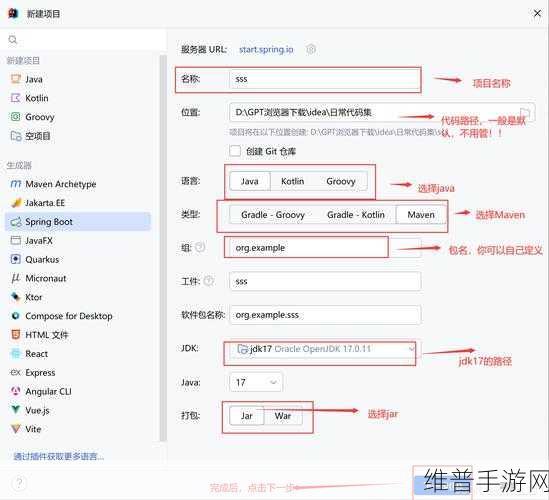549x500 pixels.
Task: Open server URL settings gear
Action: click(x=311, y=49)
